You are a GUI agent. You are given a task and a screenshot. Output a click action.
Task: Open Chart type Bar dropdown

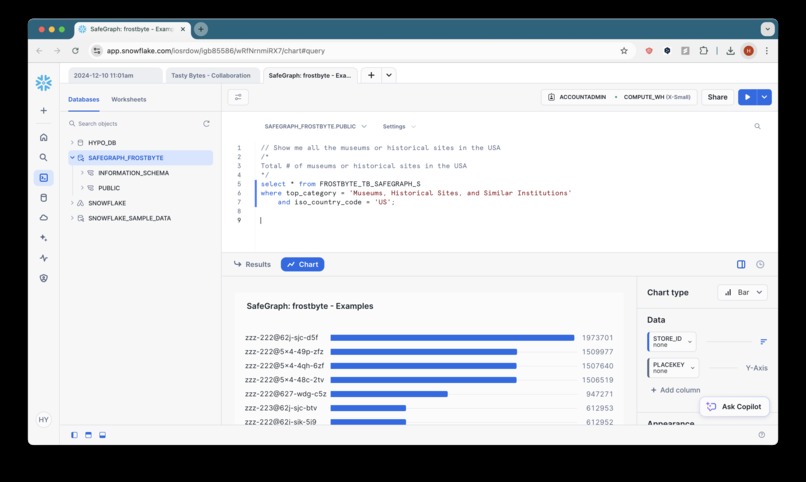(x=742, y=292)
